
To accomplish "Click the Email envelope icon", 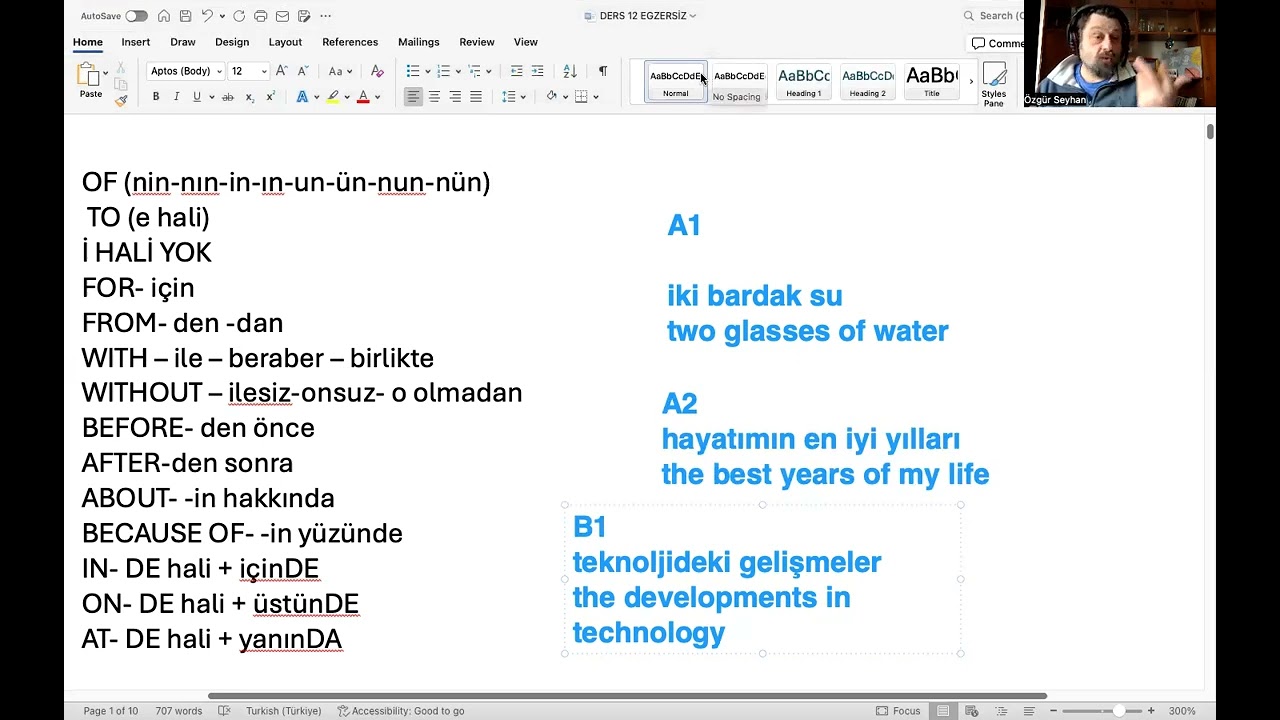I will (282, 16).
